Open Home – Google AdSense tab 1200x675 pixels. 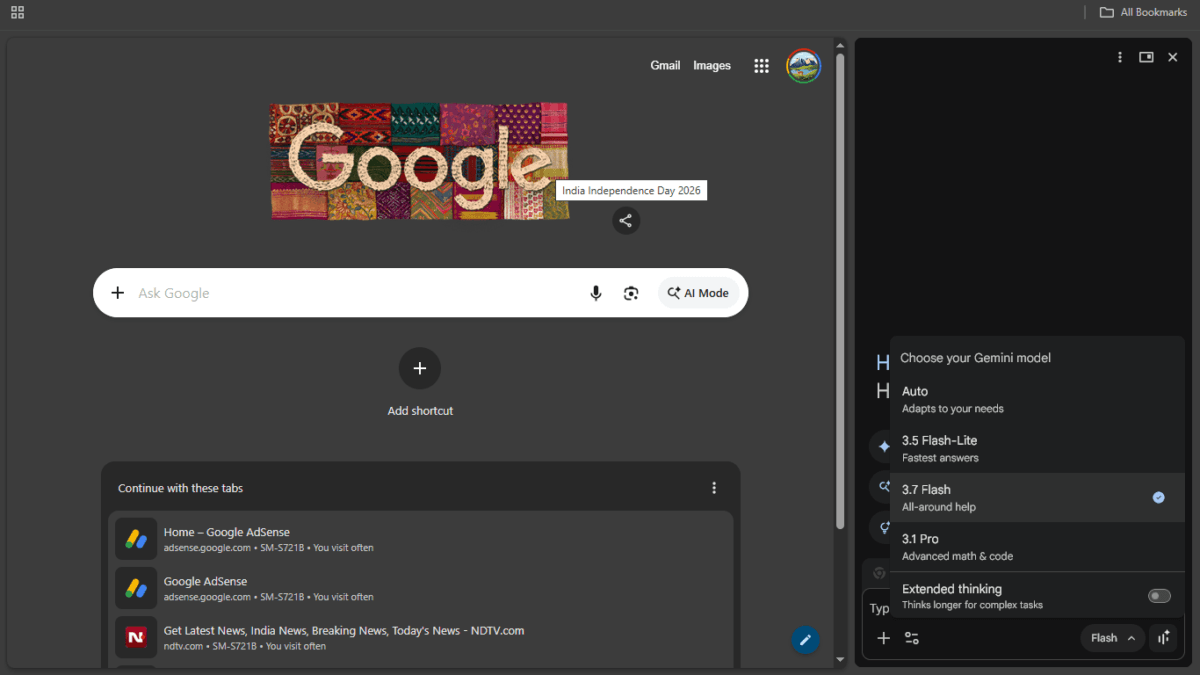pyautogui.click(x=421, y=539)
